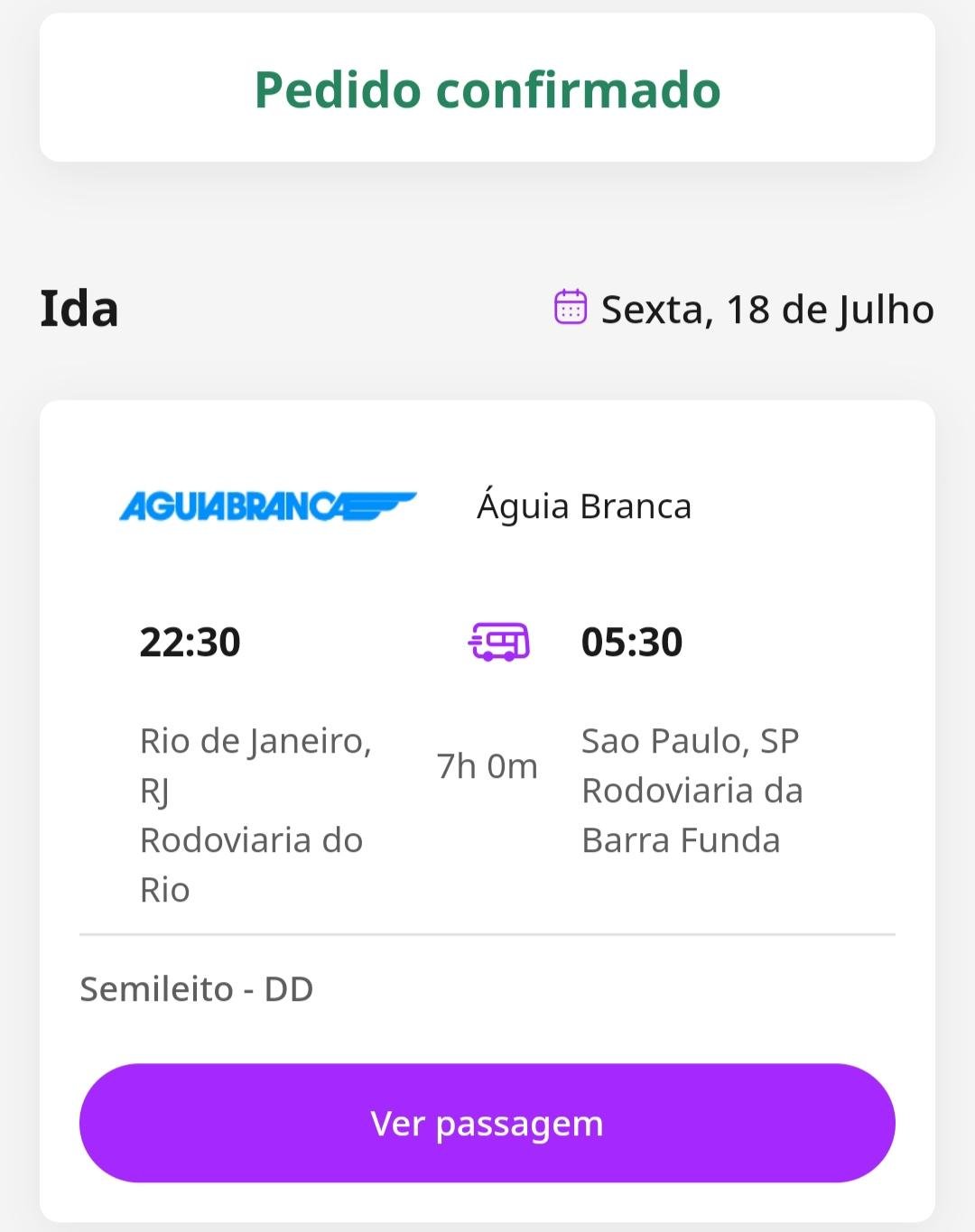Select the Águia Branca company name
Screen dimensions: 975x1232
coord(584,506)
